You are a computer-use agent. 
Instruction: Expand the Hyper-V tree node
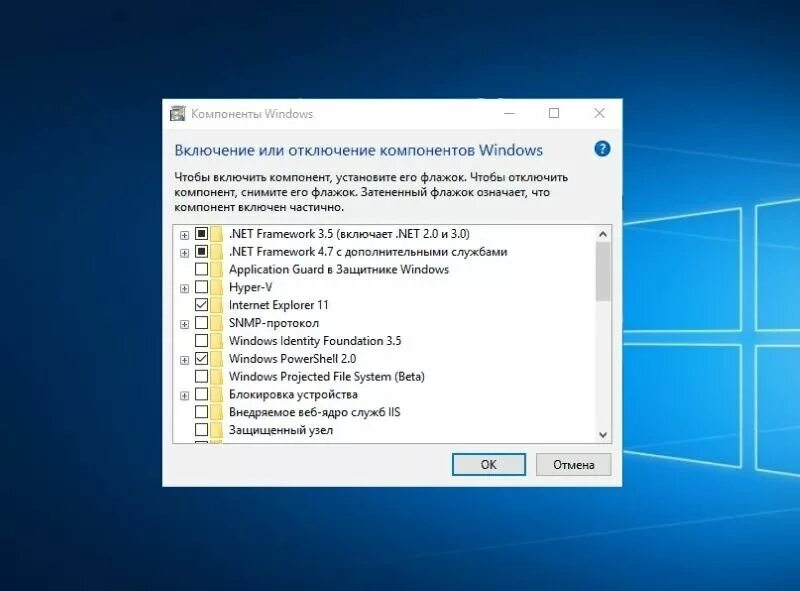click(x=184, y=289)
